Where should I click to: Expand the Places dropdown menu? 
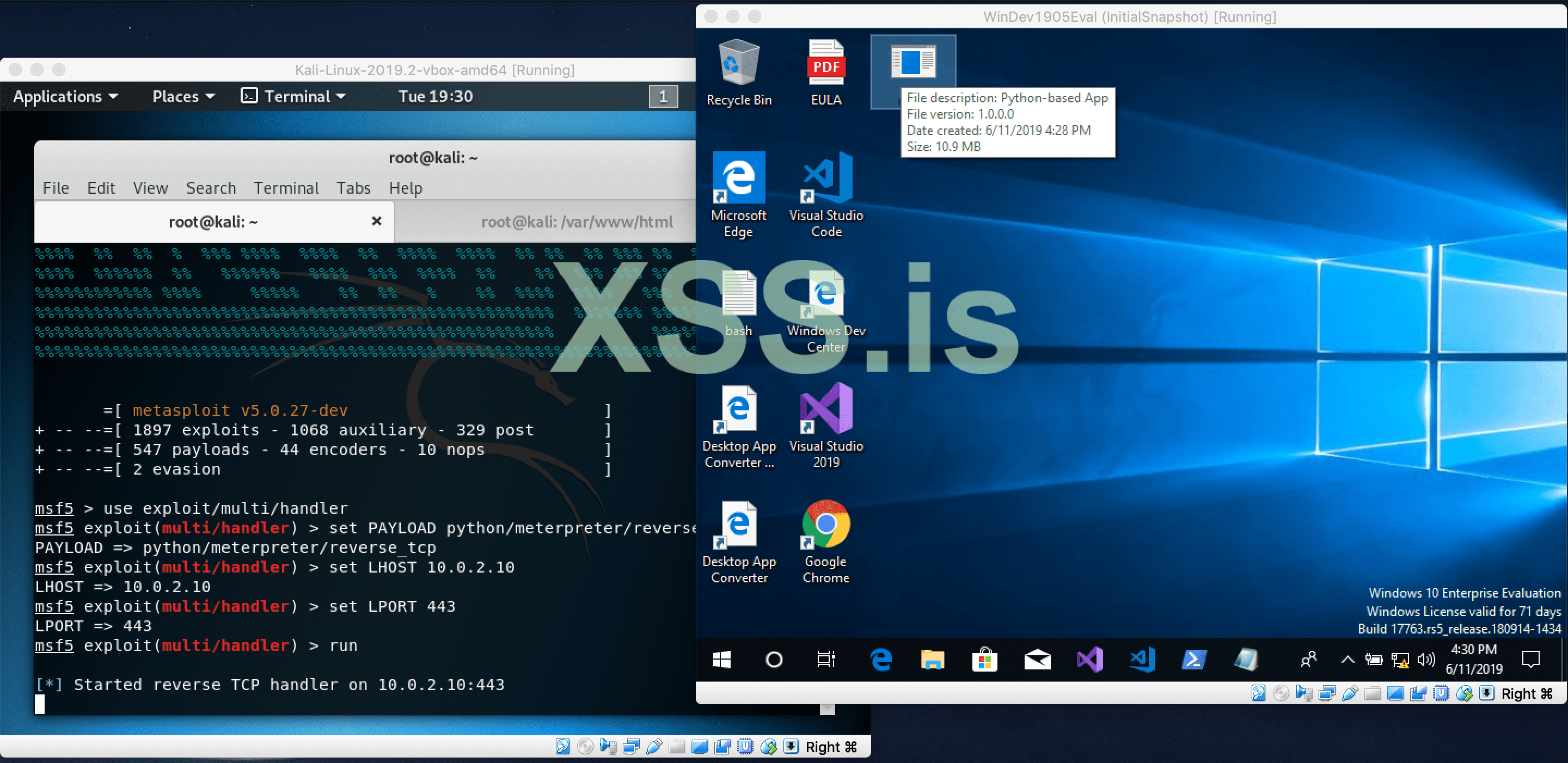coord(183,96)
